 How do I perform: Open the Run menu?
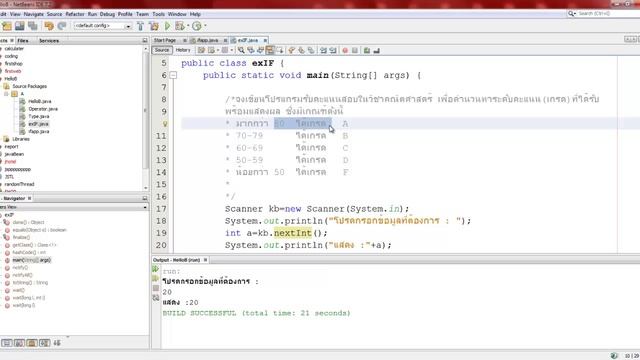click(x=92, y=14)
